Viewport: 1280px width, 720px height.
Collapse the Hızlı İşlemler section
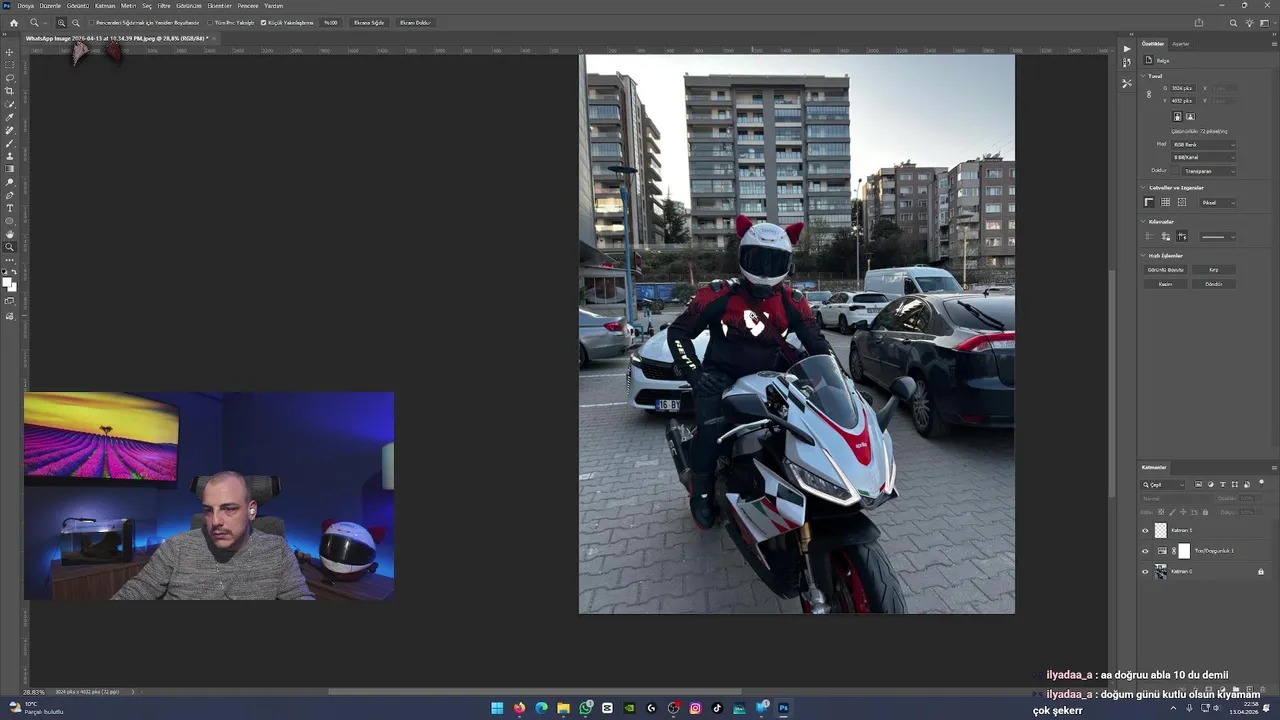click(x=1143, y=255)
